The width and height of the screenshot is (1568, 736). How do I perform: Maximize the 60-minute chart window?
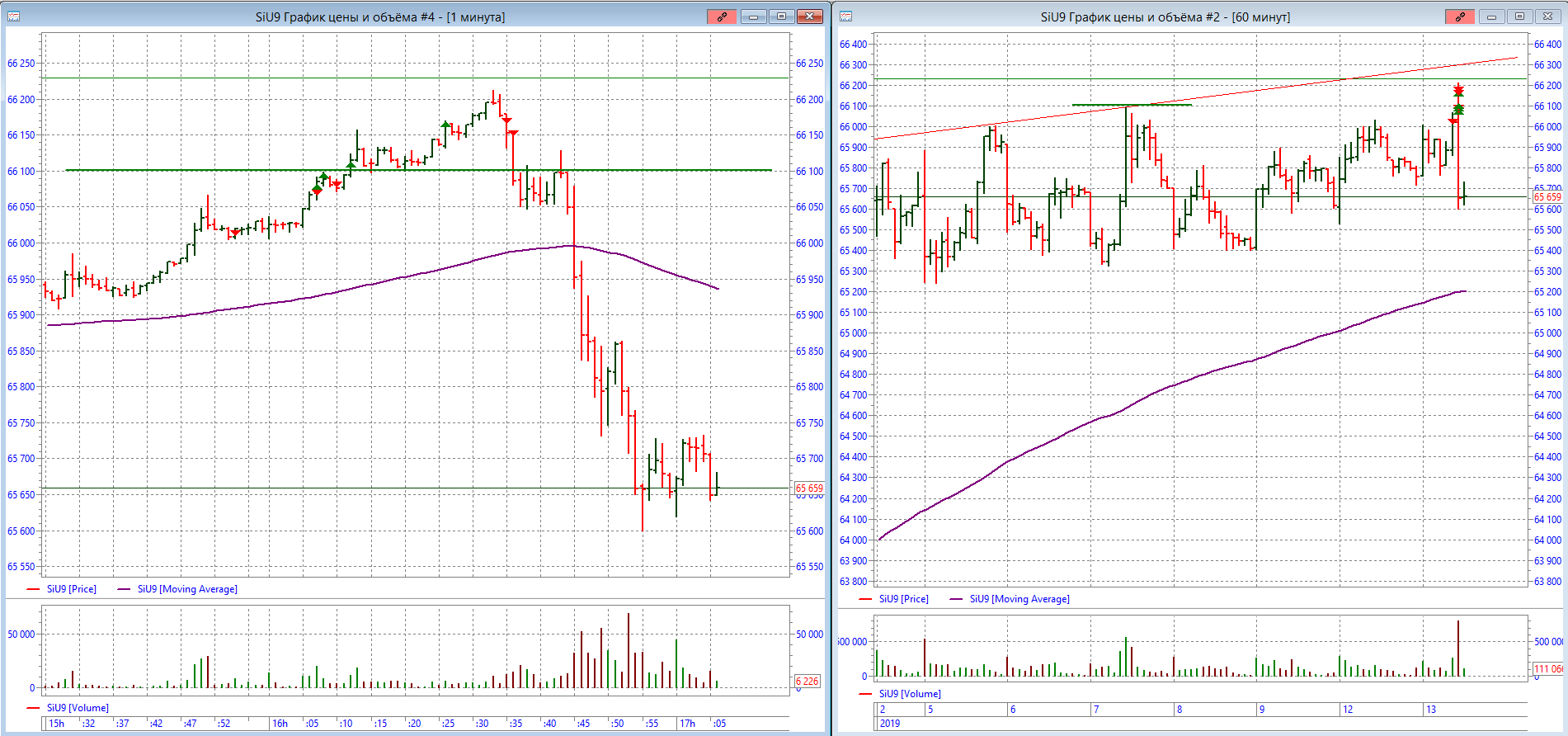tap(1519, 17)
